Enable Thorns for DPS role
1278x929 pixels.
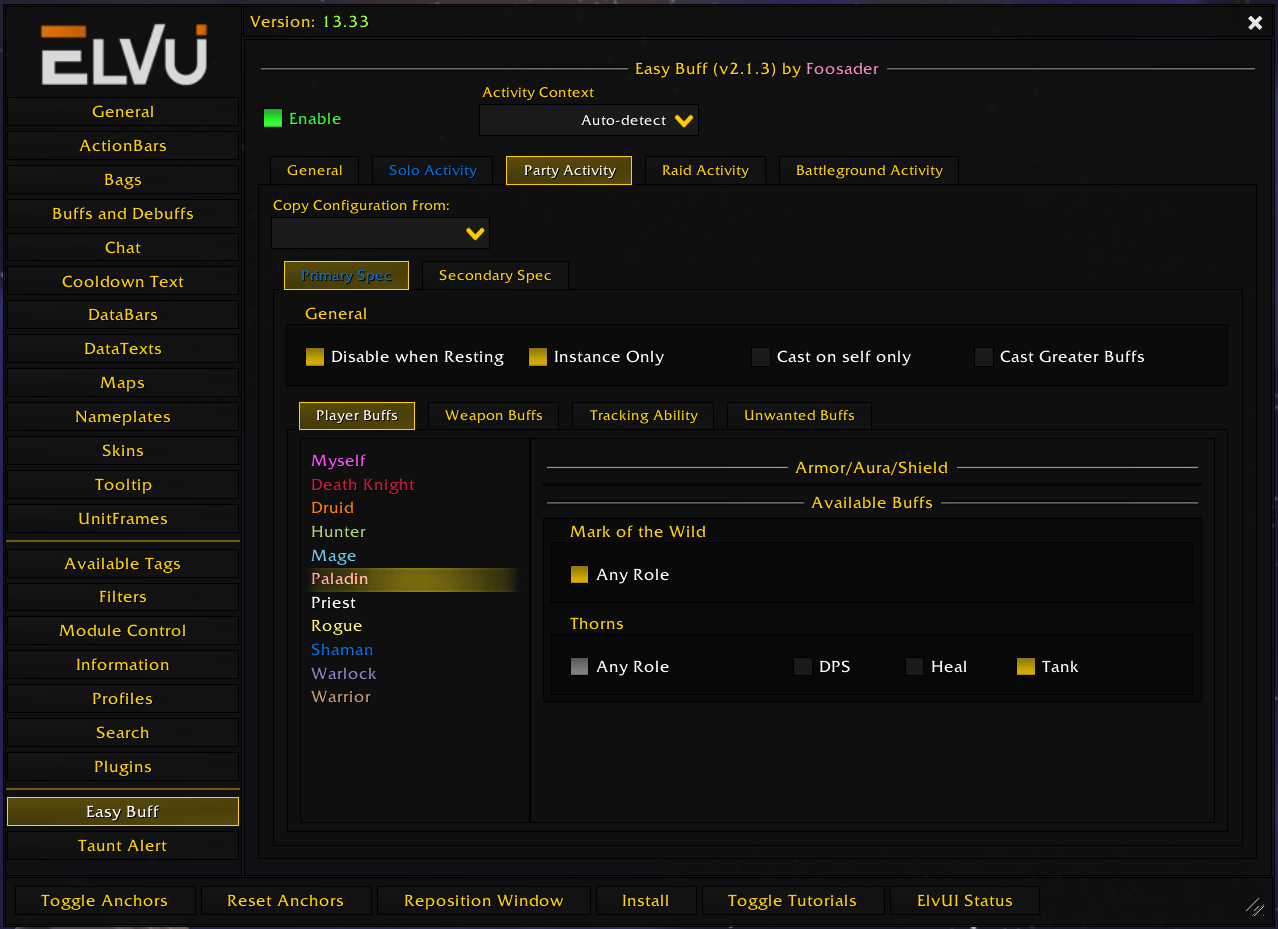tap(803, 667)
